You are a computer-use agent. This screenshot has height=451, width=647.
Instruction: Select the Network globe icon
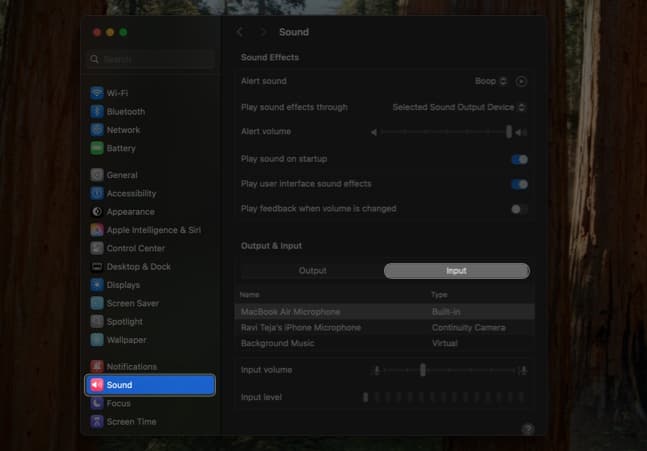pos(97,130)
